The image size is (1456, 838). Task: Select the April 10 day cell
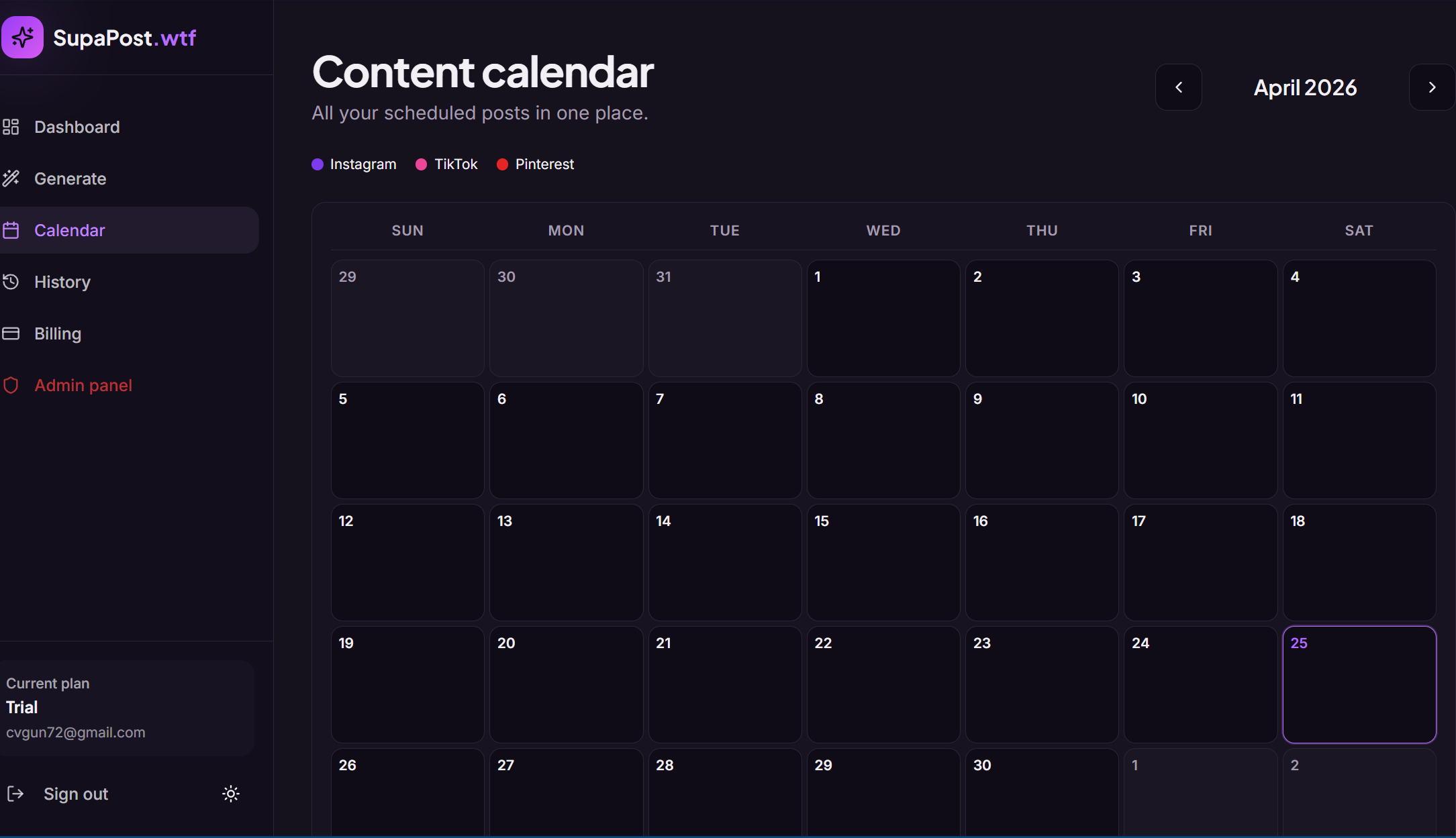pyautogui.click(x=1201, y=440)
